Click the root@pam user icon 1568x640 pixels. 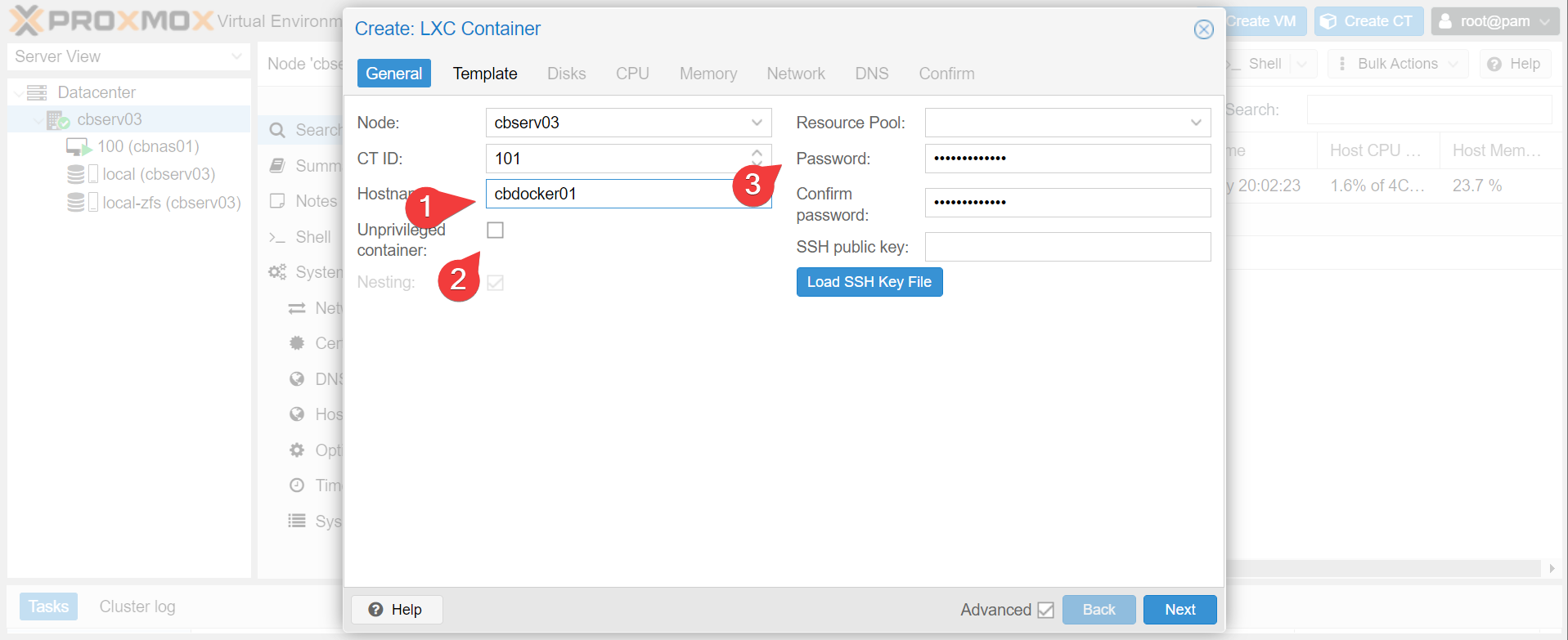pyautogui.click(x=1445, y=21)
